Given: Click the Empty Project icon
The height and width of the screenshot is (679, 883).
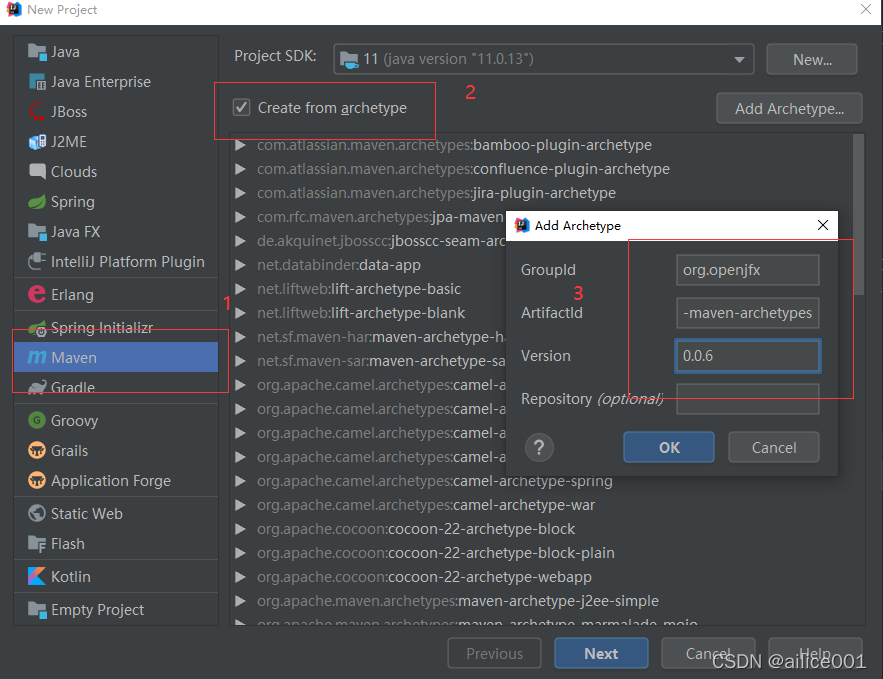Looking at the screenshot, I should [37, 609].
